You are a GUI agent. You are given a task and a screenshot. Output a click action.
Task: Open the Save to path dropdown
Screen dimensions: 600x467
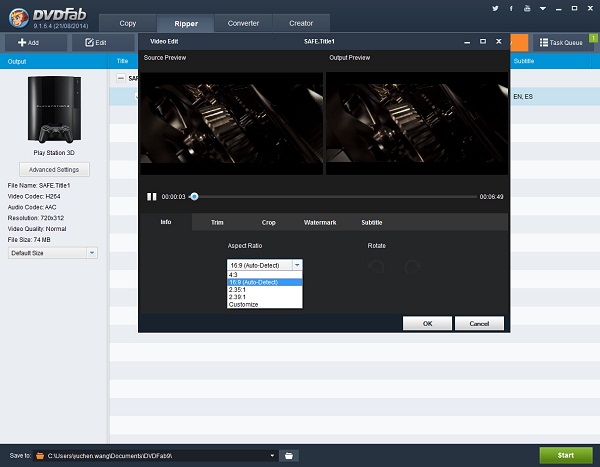[272, 455]
